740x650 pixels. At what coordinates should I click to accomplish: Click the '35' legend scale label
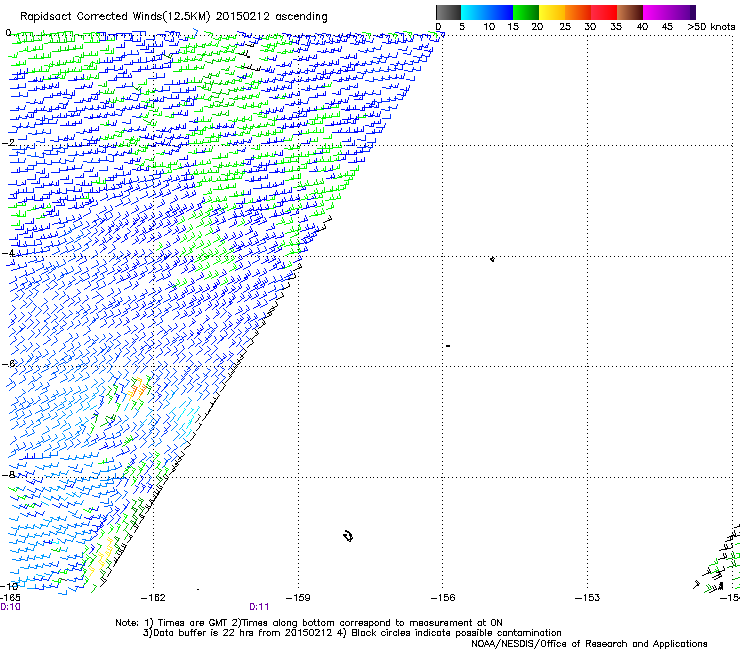point(616,27)
